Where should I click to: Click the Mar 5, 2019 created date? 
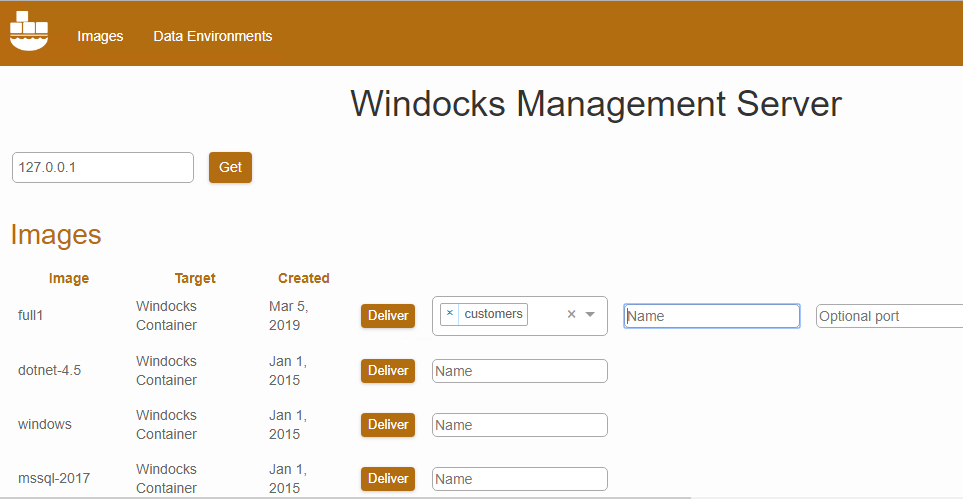tap(289, 316)
